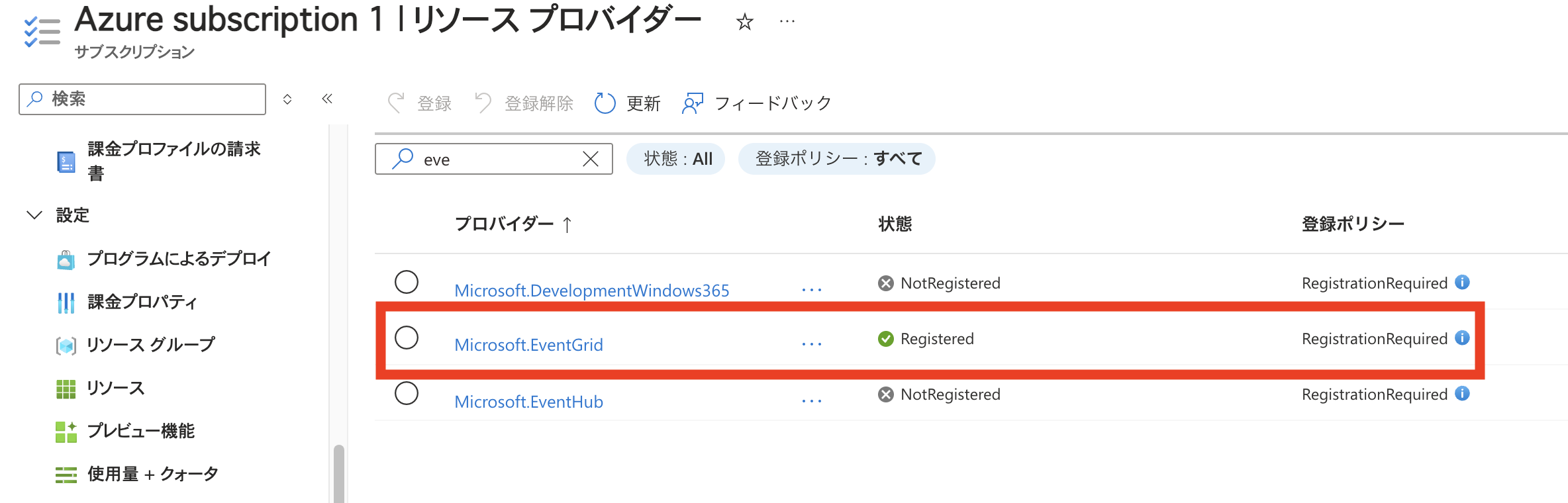Viewport: 1568px width, 503px height.
Task: Collapse the 設定 section in the sidebar
Action: click(x=34, y=215)
